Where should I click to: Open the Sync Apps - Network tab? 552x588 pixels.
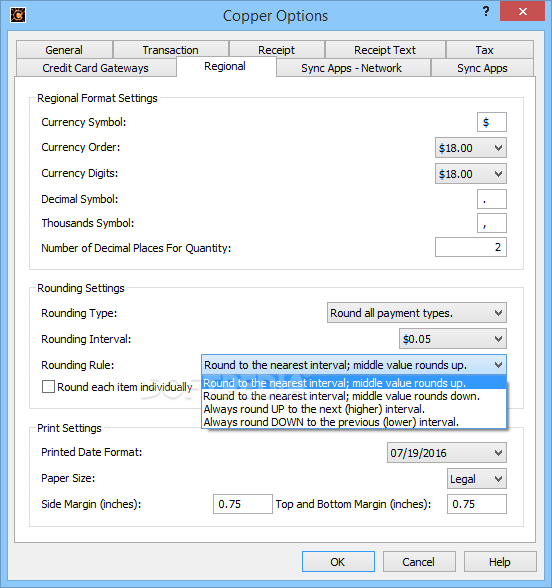[x=353, y=68]
